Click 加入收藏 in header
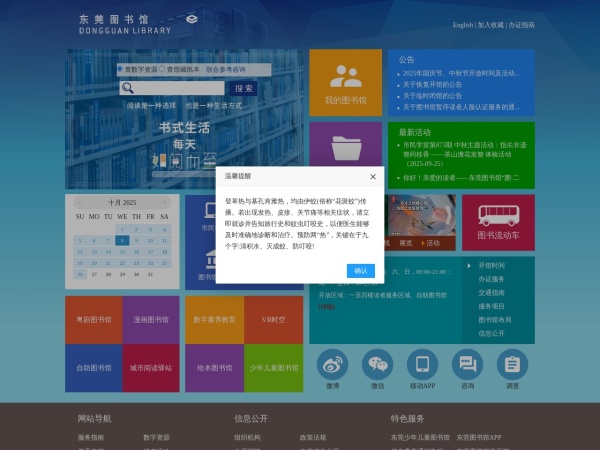 [x=491, y=25]
